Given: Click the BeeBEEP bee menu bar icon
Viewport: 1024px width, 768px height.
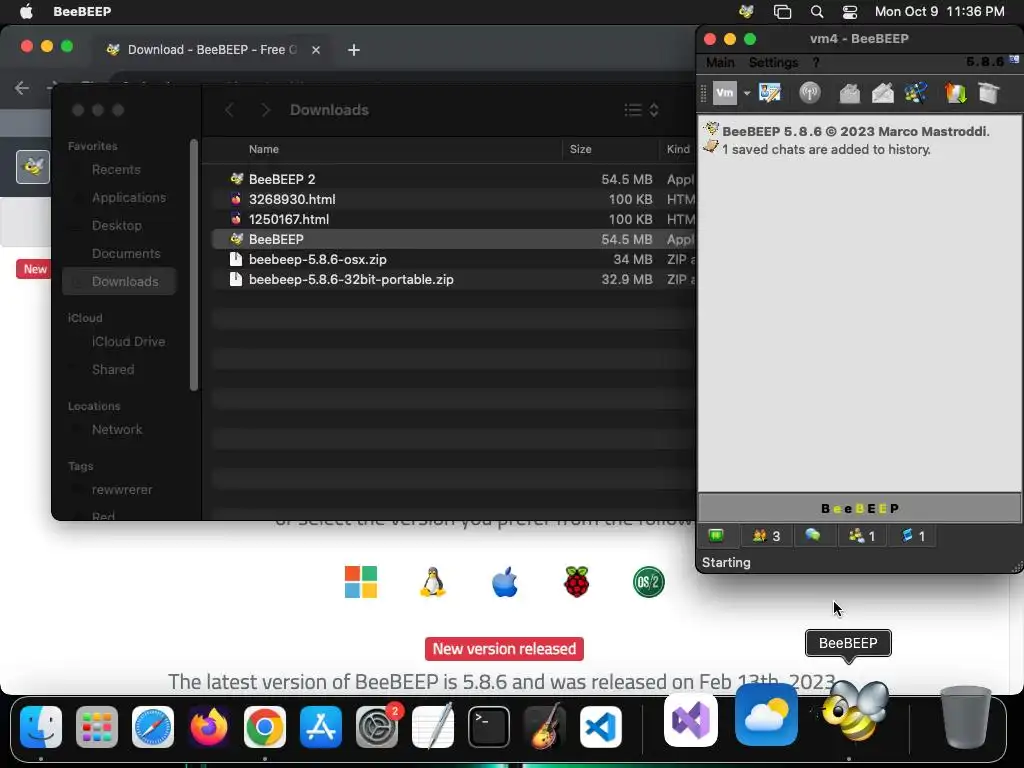Looking at the screenshot, I should [x=746, y=12].
